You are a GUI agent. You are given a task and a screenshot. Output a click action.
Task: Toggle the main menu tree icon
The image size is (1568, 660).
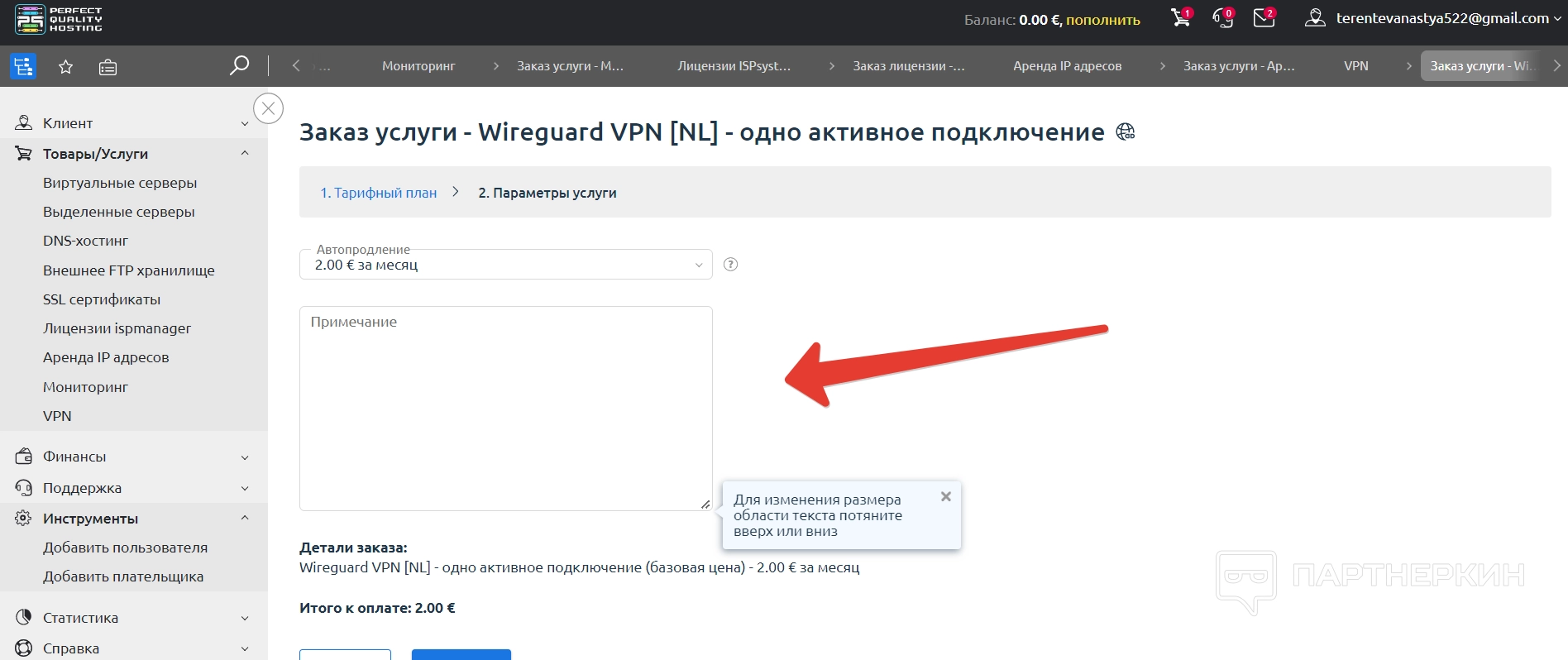click(x=23, y=66)
